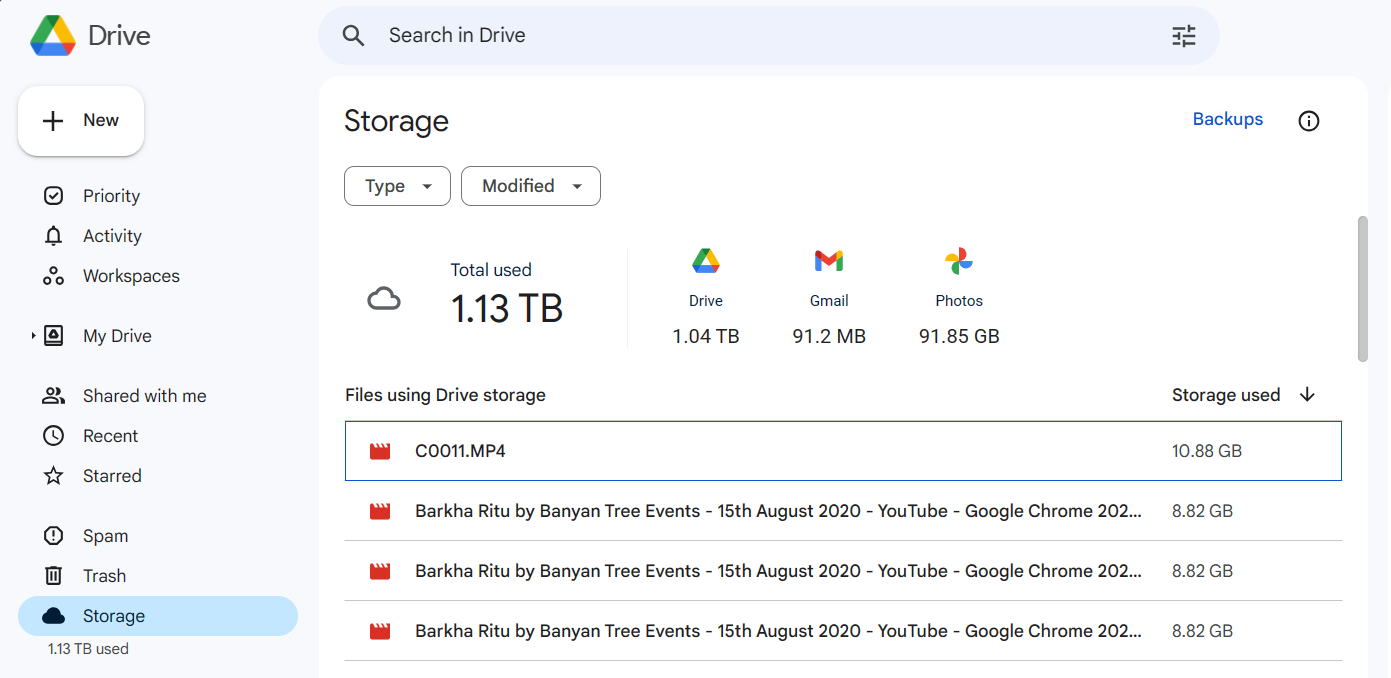Image resolution: width=1391 pixels, height=678 pixels.
Task: Click the vertical scrollbar thumb
Action: [1362, 288]
